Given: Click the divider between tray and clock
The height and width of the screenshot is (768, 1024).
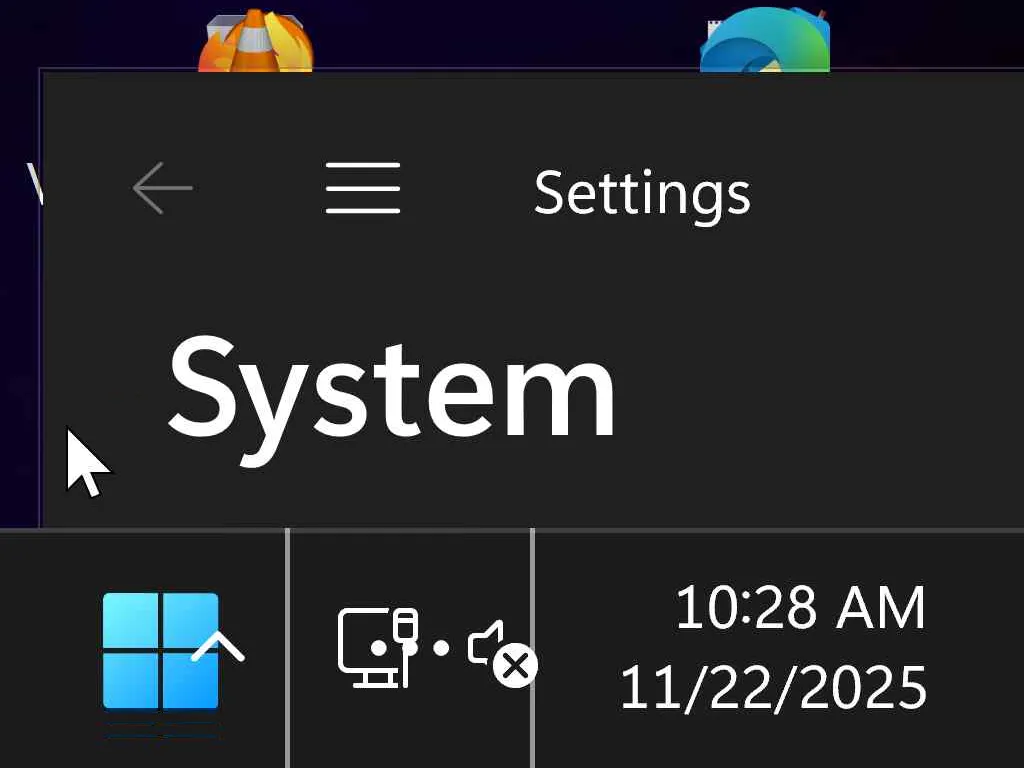Looking at the screenshot, I should point(533,648).
